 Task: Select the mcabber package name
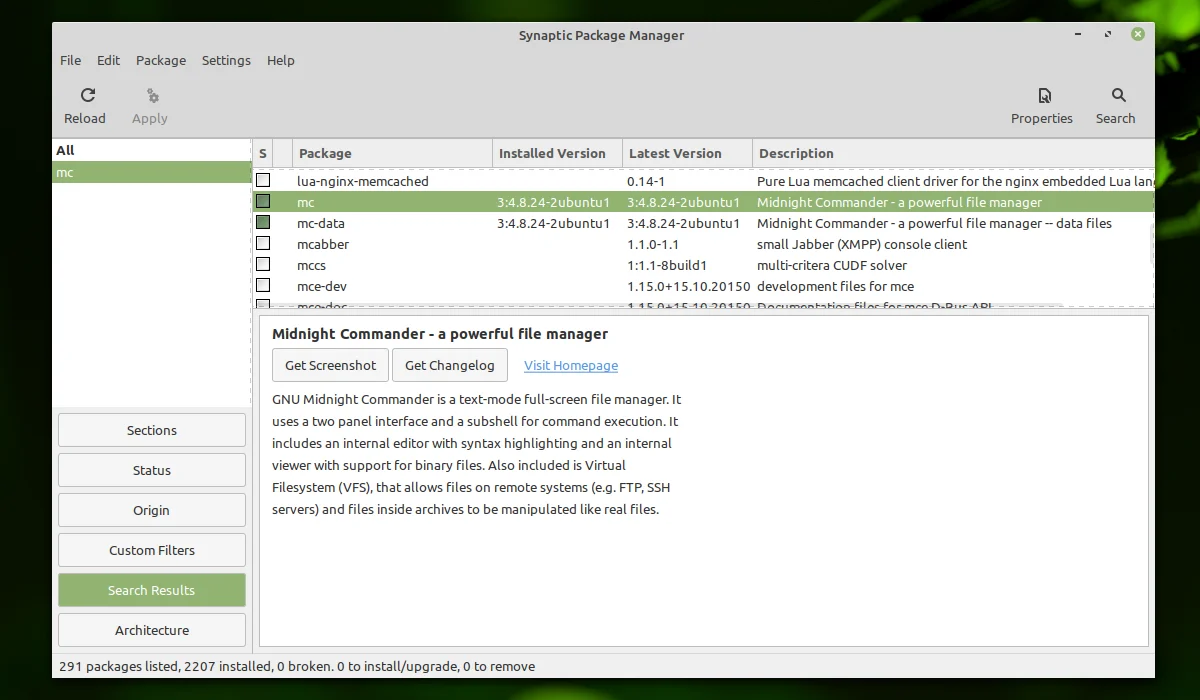click(323, 244)
